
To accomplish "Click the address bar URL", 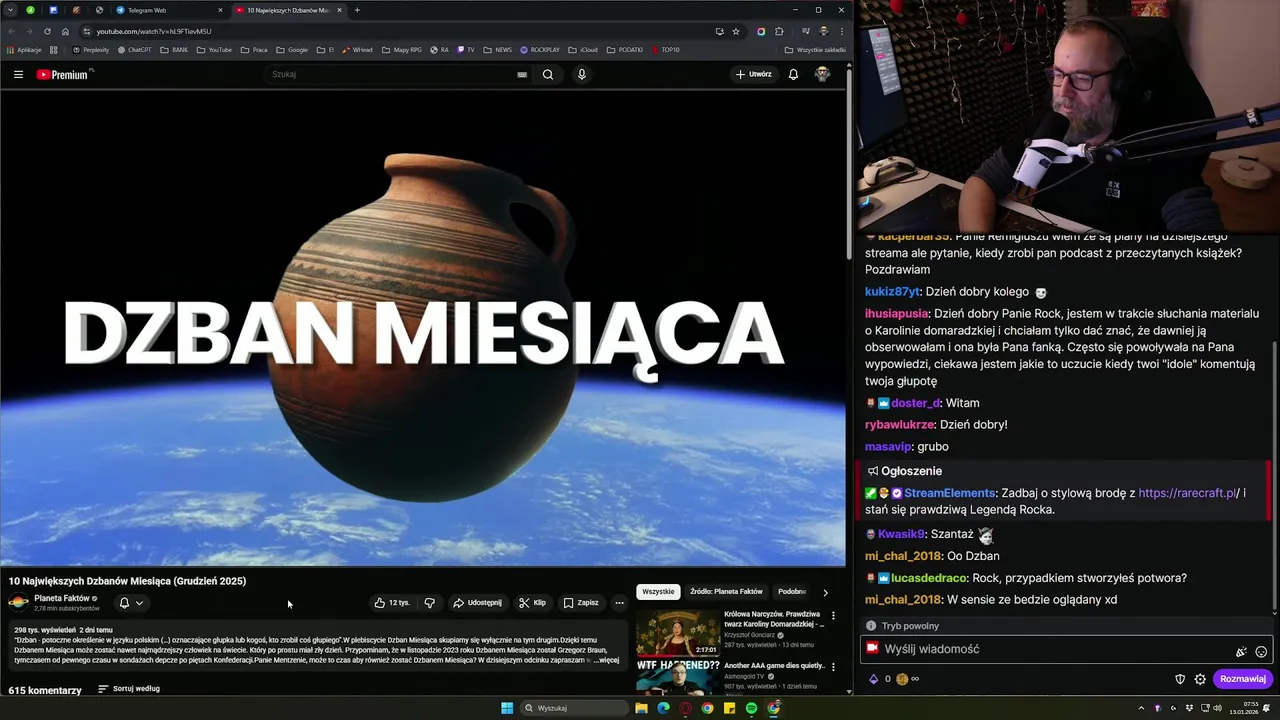I will [154, 31].
